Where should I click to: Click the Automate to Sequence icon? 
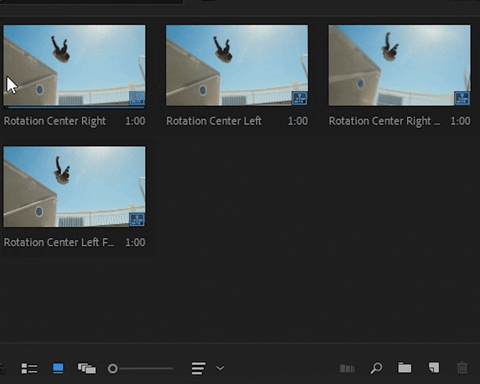pyautogui.click(x=347, y=368)
